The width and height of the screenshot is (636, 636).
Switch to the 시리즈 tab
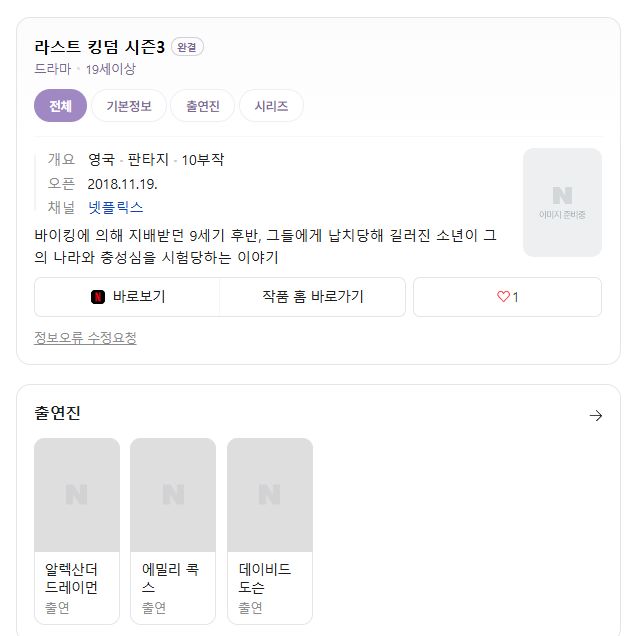pyautogui.click(x=271, y=106)
